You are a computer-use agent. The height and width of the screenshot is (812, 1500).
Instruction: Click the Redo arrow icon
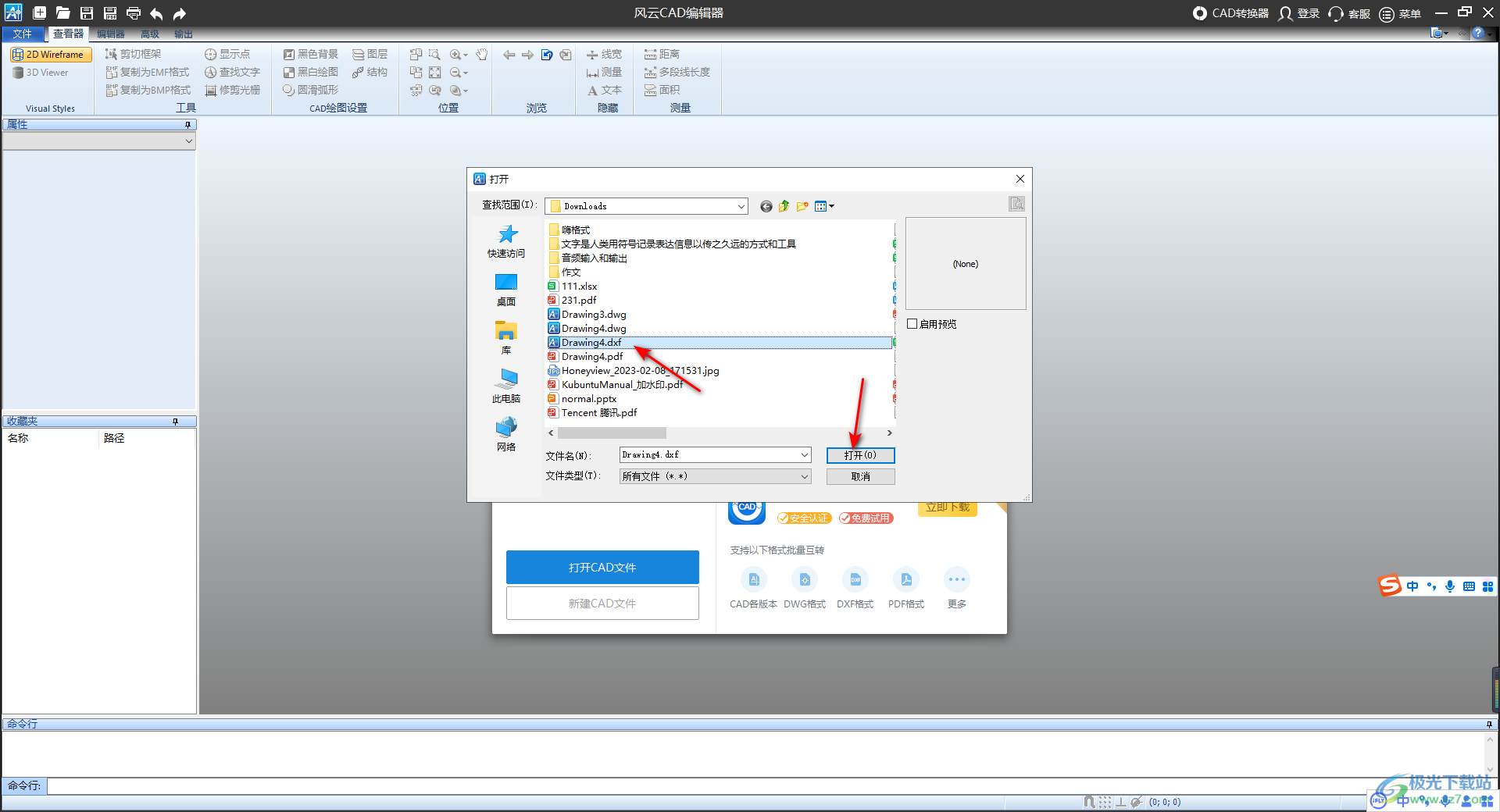pos(180,12)
